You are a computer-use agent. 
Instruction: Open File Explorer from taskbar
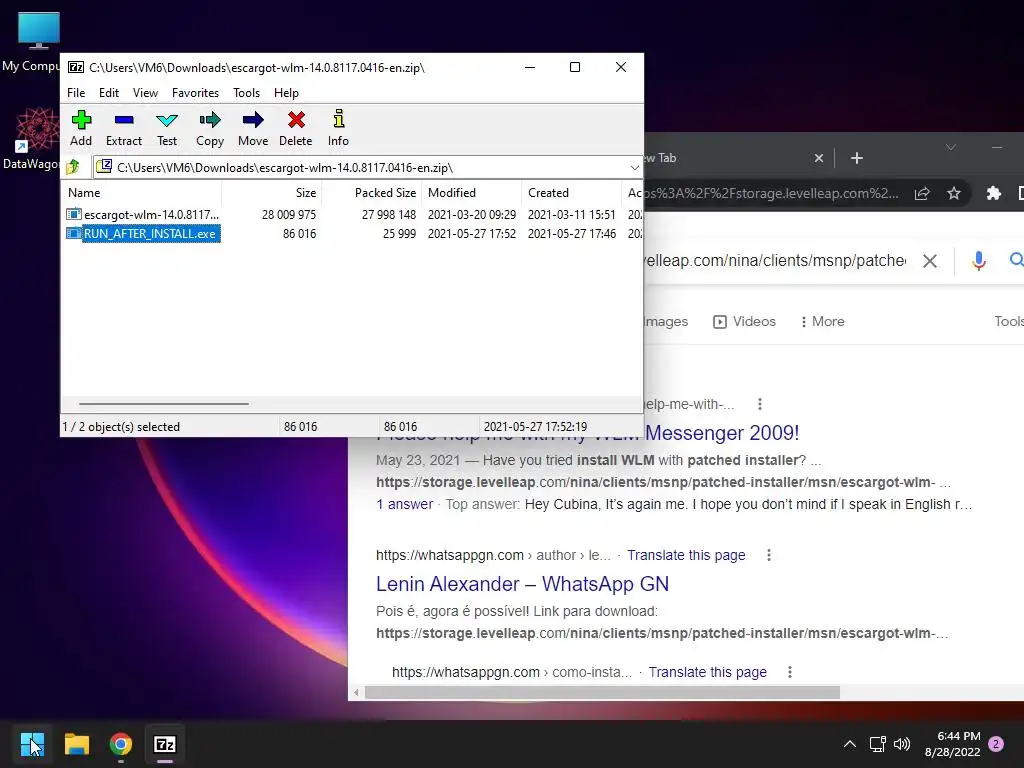(76, 744)
